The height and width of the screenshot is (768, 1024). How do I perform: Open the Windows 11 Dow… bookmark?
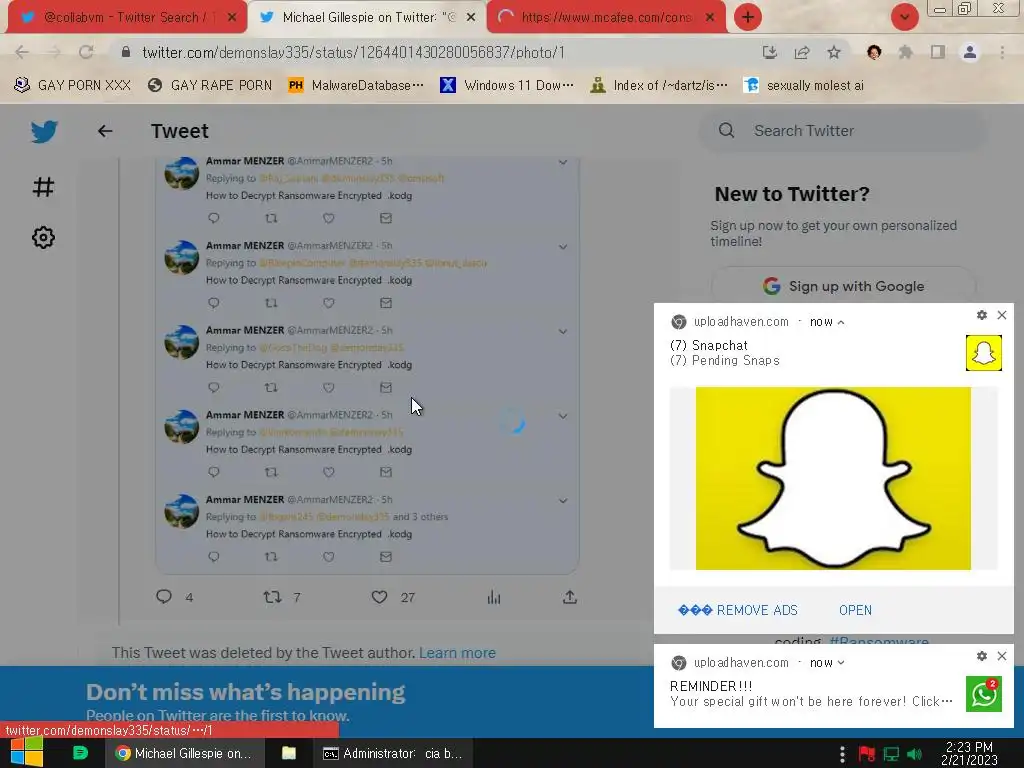[x=507, y=86]
